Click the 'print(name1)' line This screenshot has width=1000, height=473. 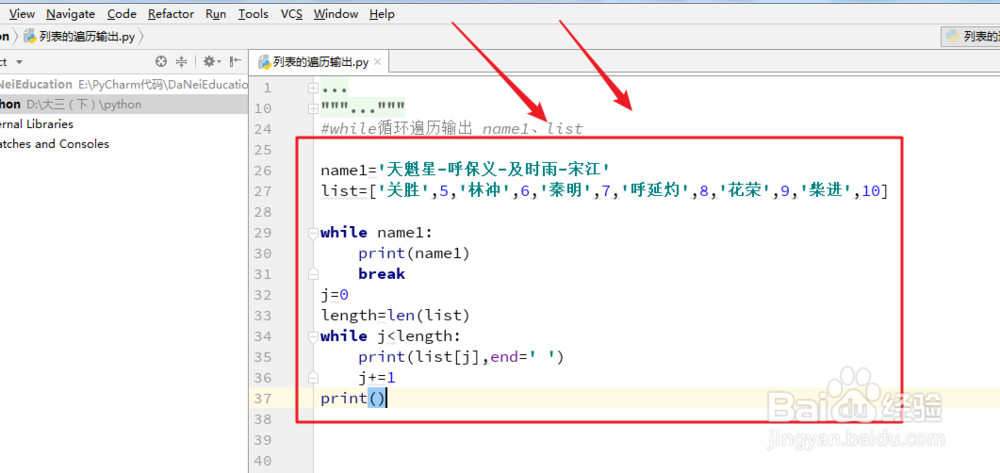(414, 254)
